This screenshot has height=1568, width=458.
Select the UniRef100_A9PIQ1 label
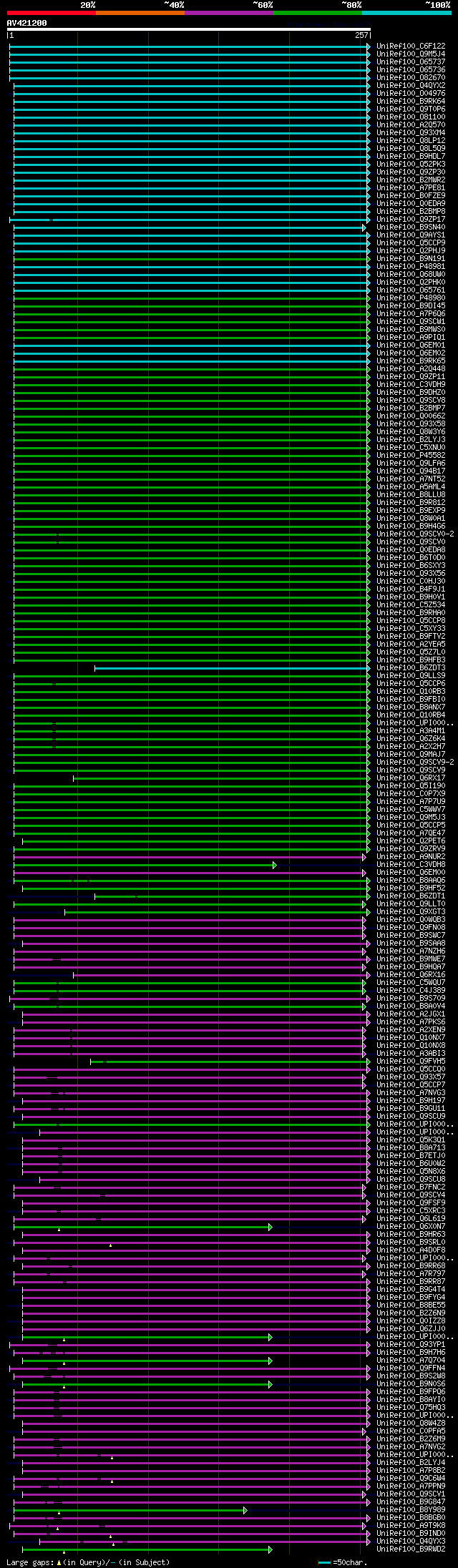pos(411,337)
